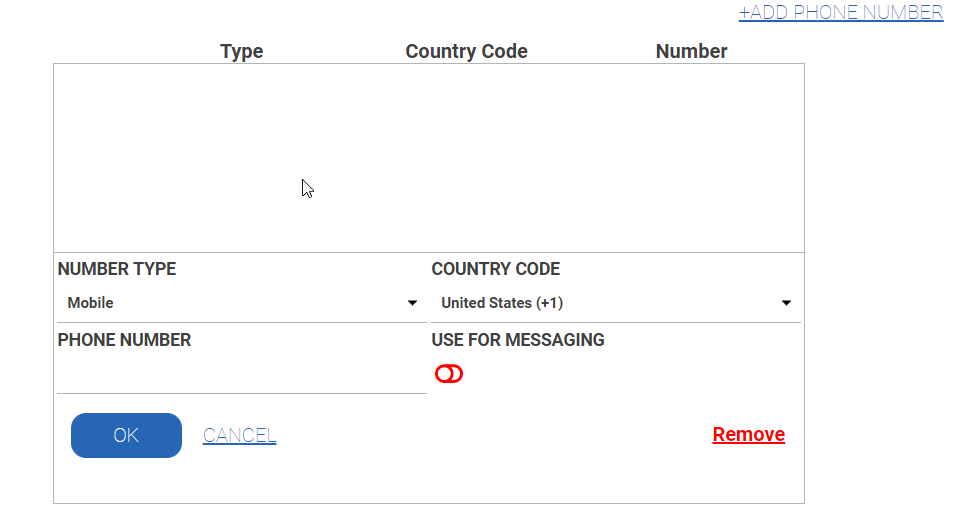The width and height of the screenshot is (955, 506).
Task: Click the CANCEL link
Action: (x=239, y=435)
